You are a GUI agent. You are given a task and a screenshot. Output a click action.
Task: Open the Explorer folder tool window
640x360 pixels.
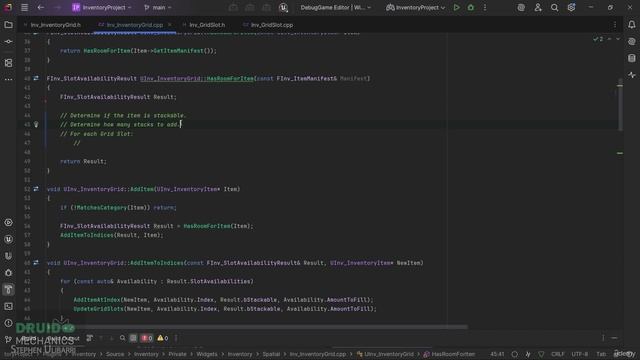[x=8, y=25]
